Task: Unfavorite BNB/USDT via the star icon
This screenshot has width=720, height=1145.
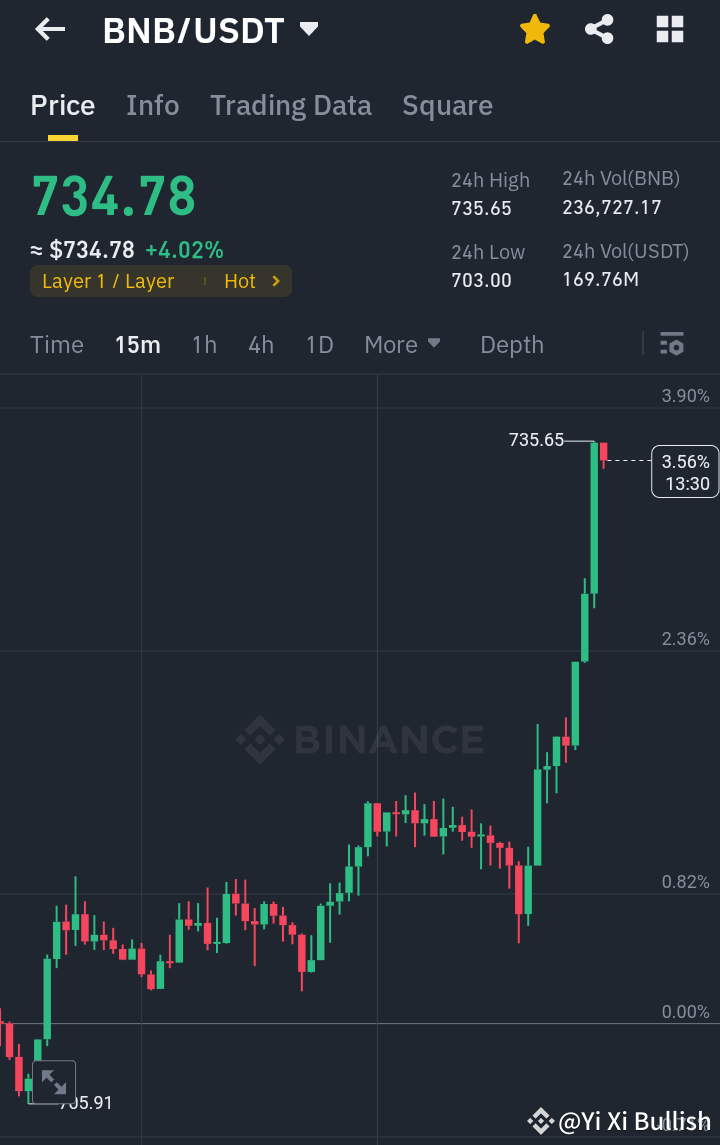Action: click(535, 29)
